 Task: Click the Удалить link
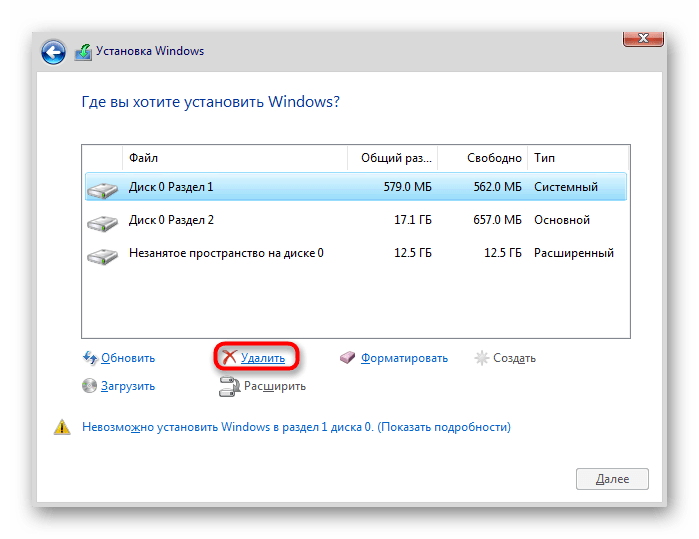263,358
